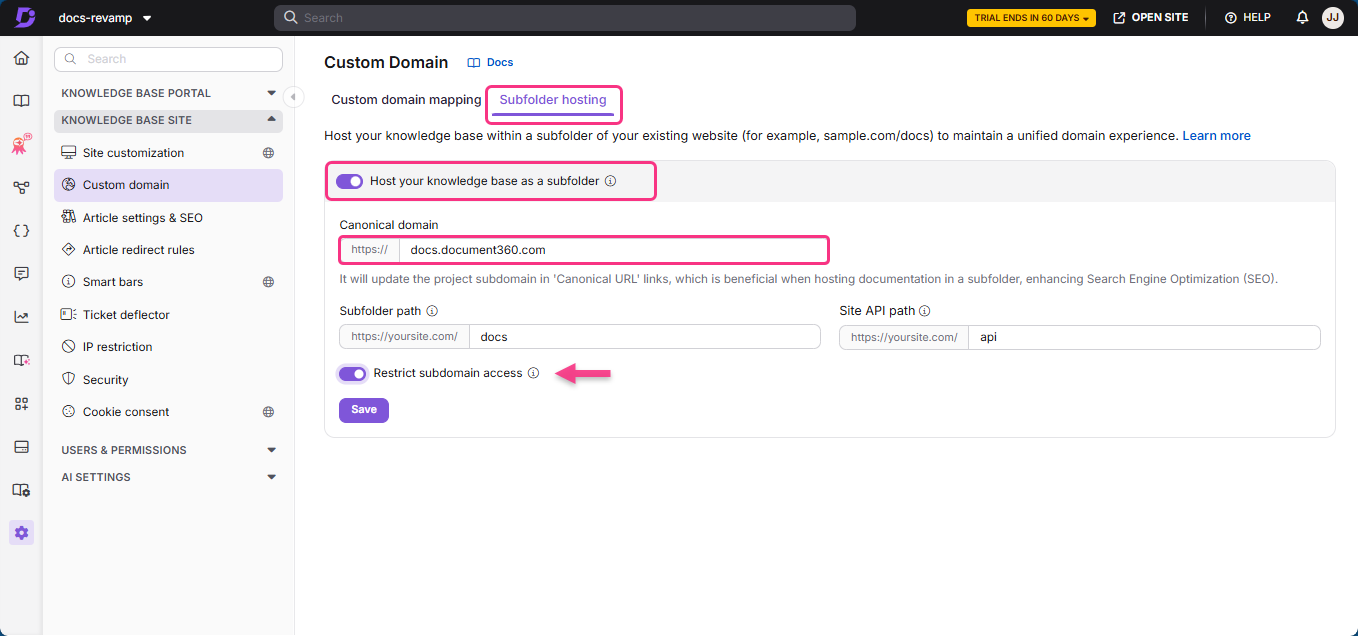
Task: Open the workflow nodes icon in left rail
Action: pyautogui.click(x=21, y=187)
